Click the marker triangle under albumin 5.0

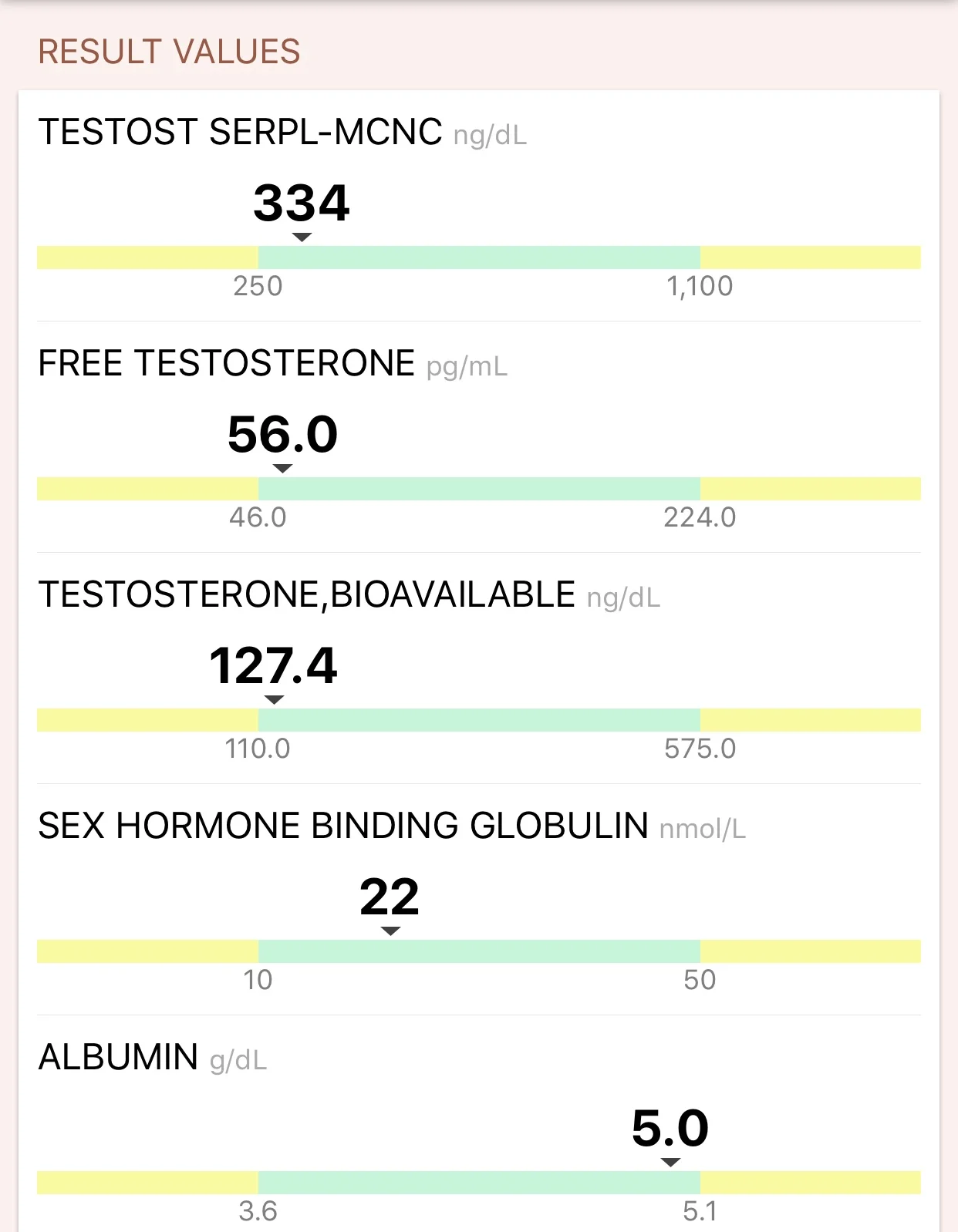tap(671, 1163)
